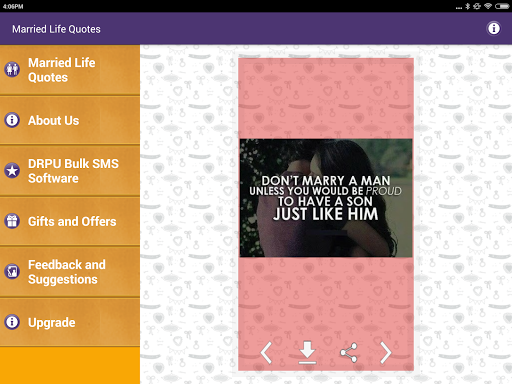Image resolution: width=512 pixels, height=384 pixels.
Task: Open the About Us menu entry
Action: [x=70, y=120]
